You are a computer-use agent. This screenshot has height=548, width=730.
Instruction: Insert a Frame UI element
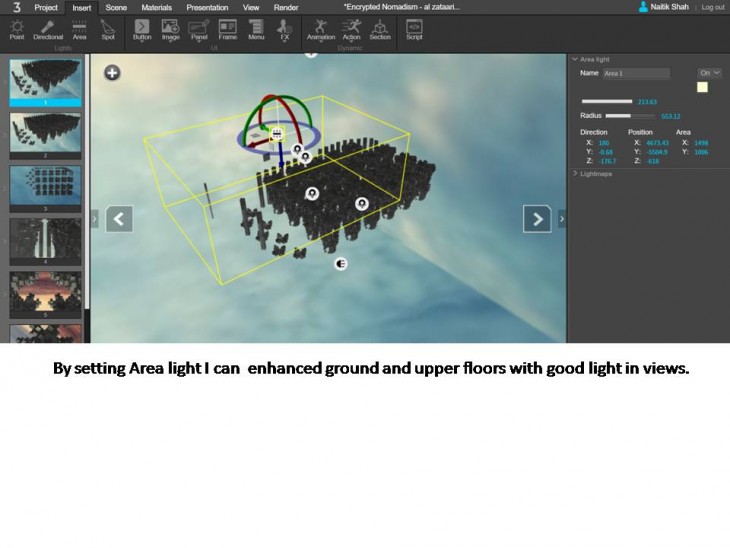227,29
